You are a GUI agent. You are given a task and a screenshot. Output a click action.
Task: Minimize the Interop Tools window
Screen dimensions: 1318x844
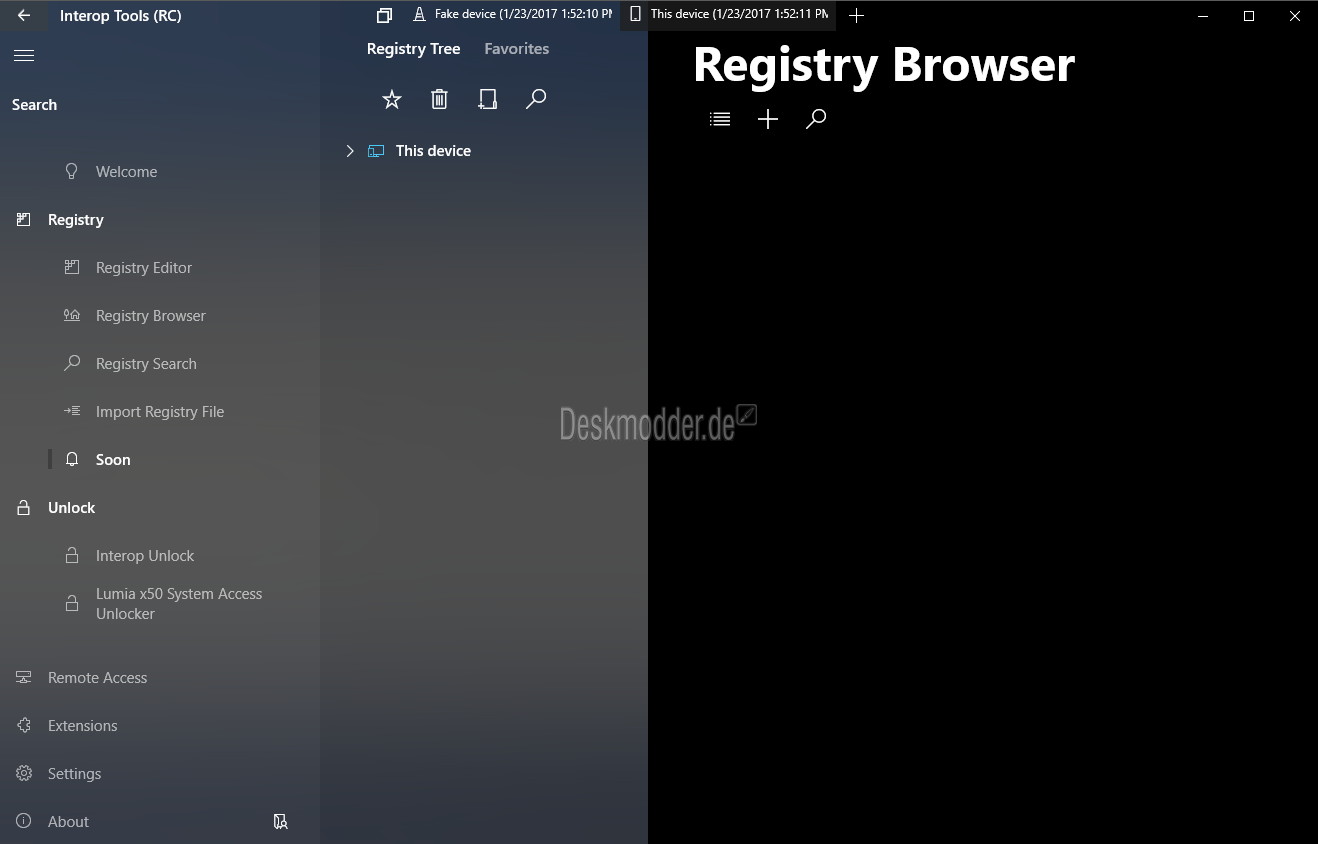[1203, 16]
